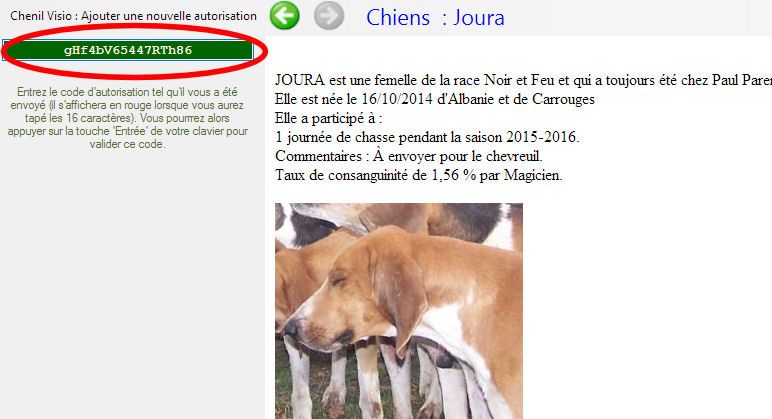This screenshot has height=419, width=772.
Task: Click the ancestor name Magicien
Action: click(x=532, y=175)
